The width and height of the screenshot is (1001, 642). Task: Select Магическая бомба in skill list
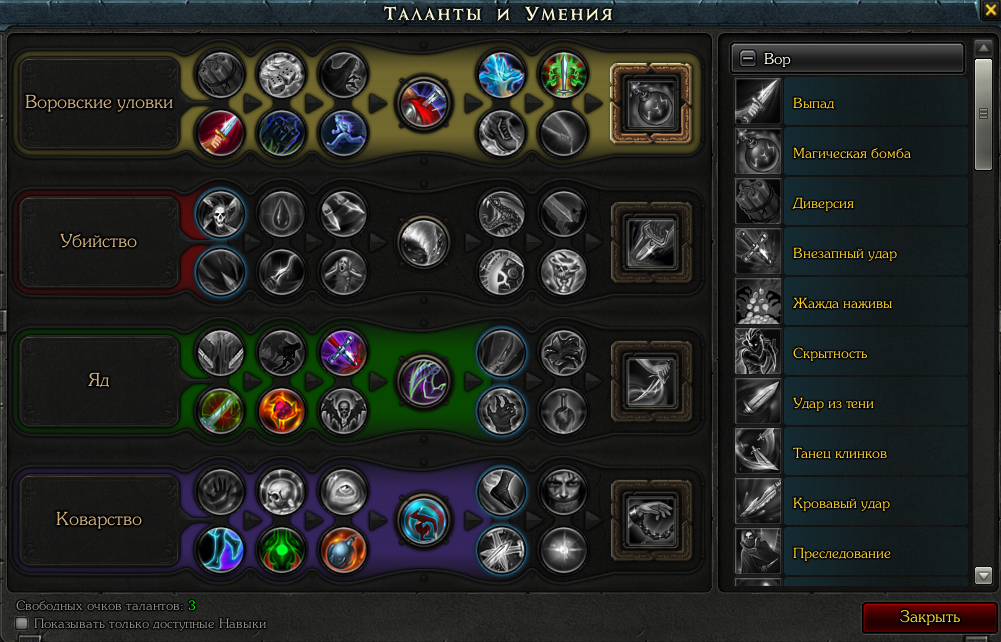851,153
